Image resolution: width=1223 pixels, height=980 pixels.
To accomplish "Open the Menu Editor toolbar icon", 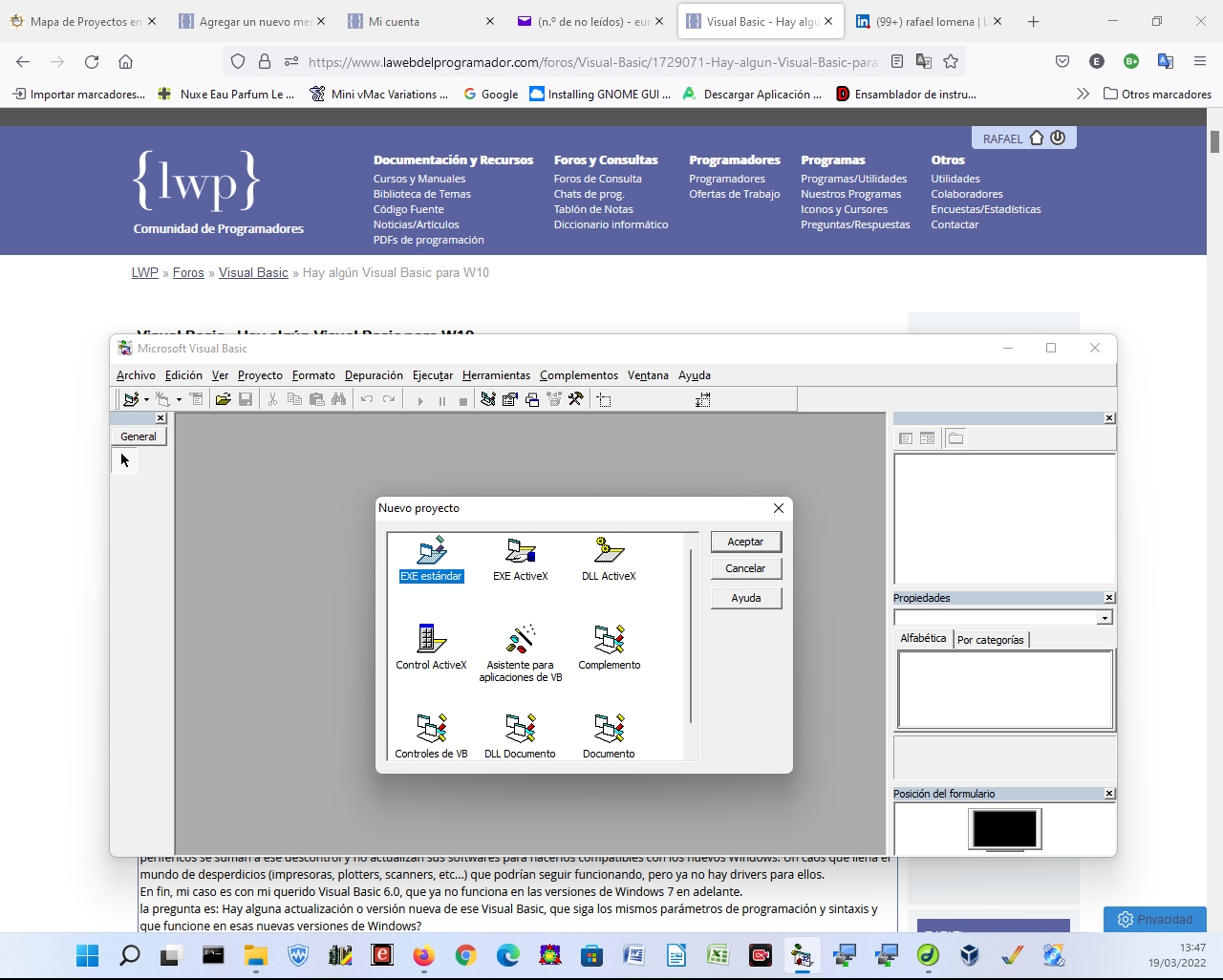I will click(196, 399).
